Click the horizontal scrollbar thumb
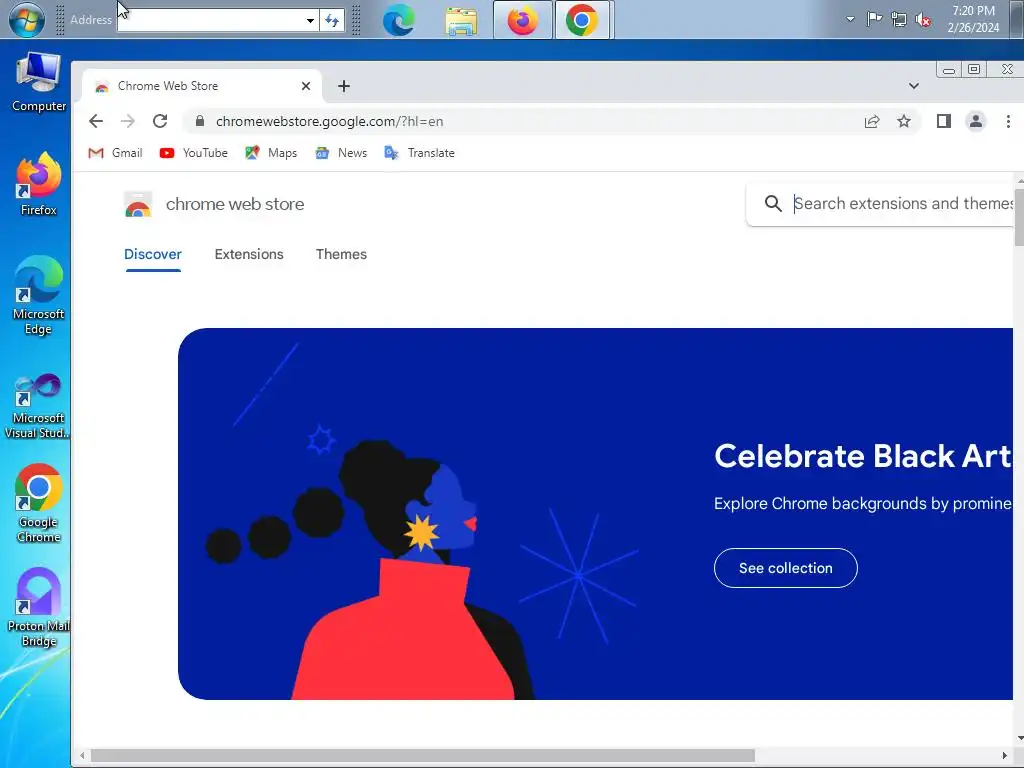 (x=423, y=756)
